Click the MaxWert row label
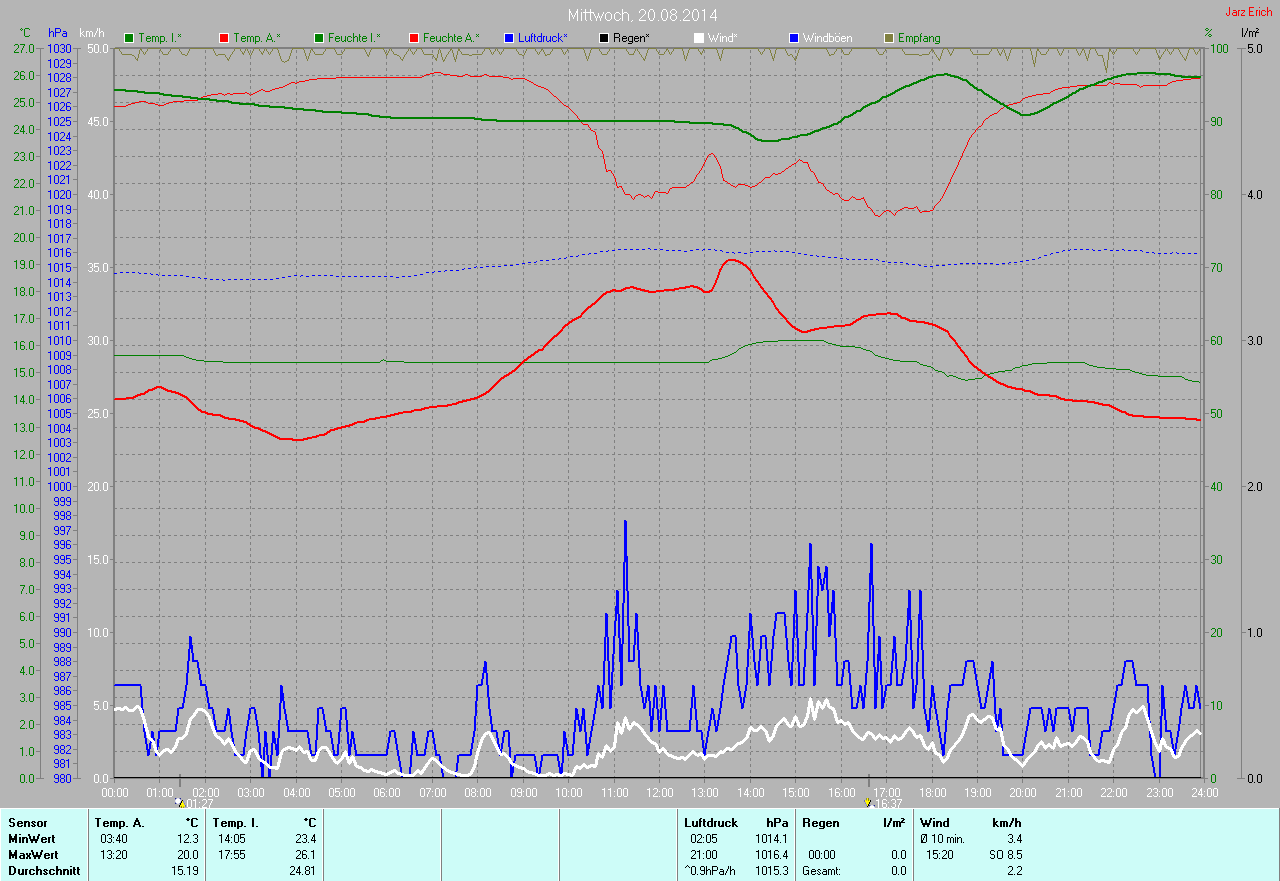Image resolution: width=1280 pixels, height=881 pixels. (33, 855)
